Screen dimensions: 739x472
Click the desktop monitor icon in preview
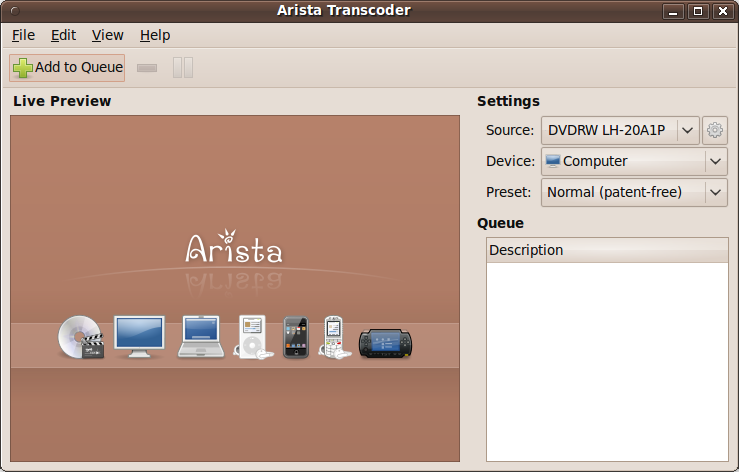click(x=140, y=337)
